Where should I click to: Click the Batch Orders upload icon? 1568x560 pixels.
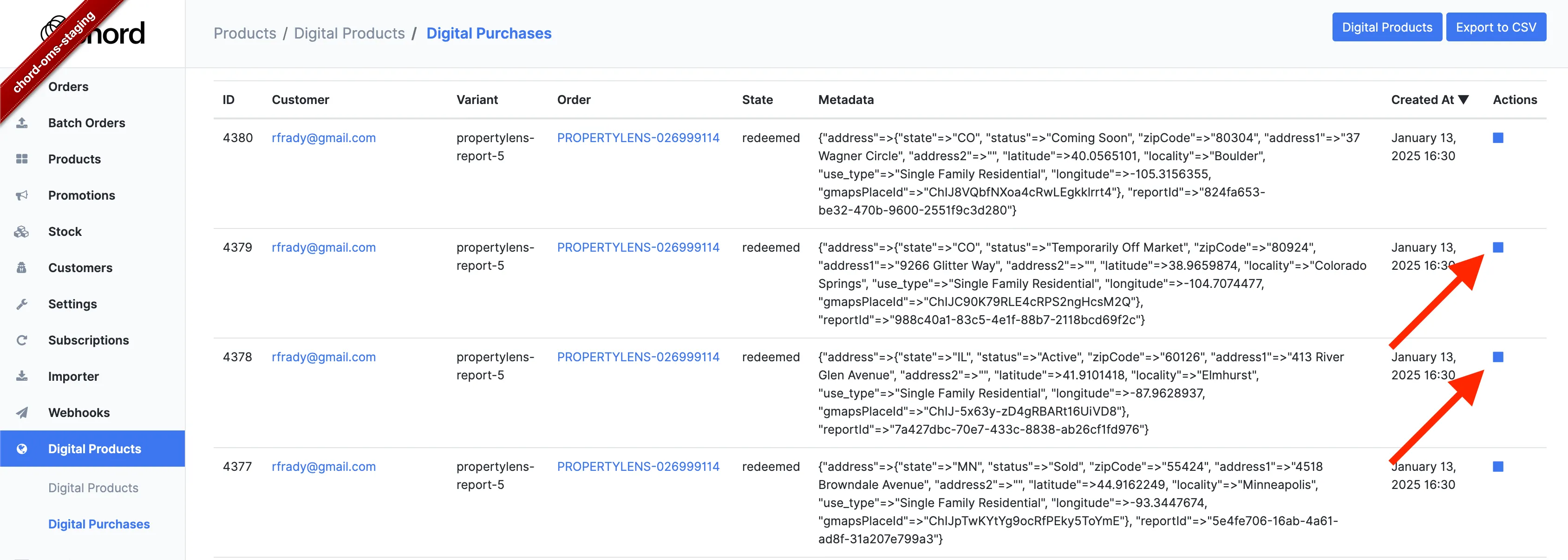click(22, 123)
